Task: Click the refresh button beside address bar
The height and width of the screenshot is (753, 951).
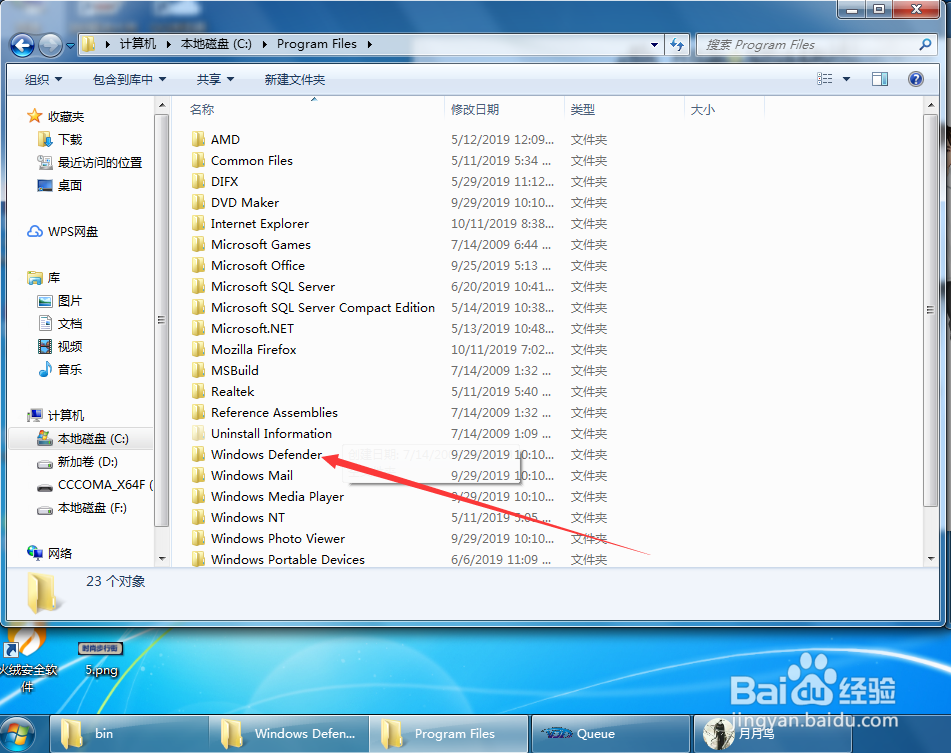Action: tap(677, 44)
